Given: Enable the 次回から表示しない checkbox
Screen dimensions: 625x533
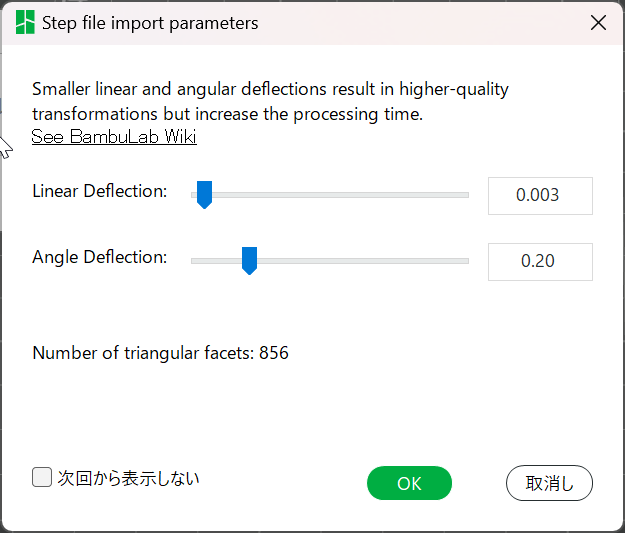Looking at the screenshot, I should point(42,478).
